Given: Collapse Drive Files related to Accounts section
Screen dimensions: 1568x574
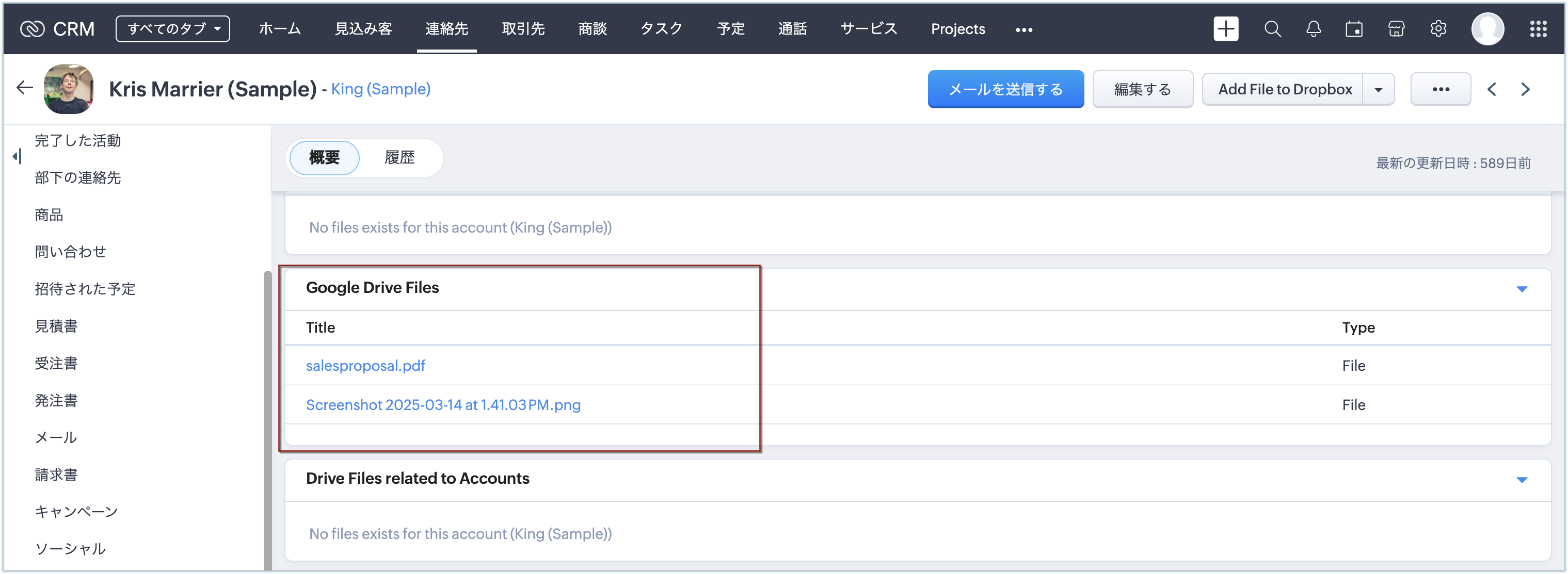Looking at the screenshot, I should tap(1521, 480).
